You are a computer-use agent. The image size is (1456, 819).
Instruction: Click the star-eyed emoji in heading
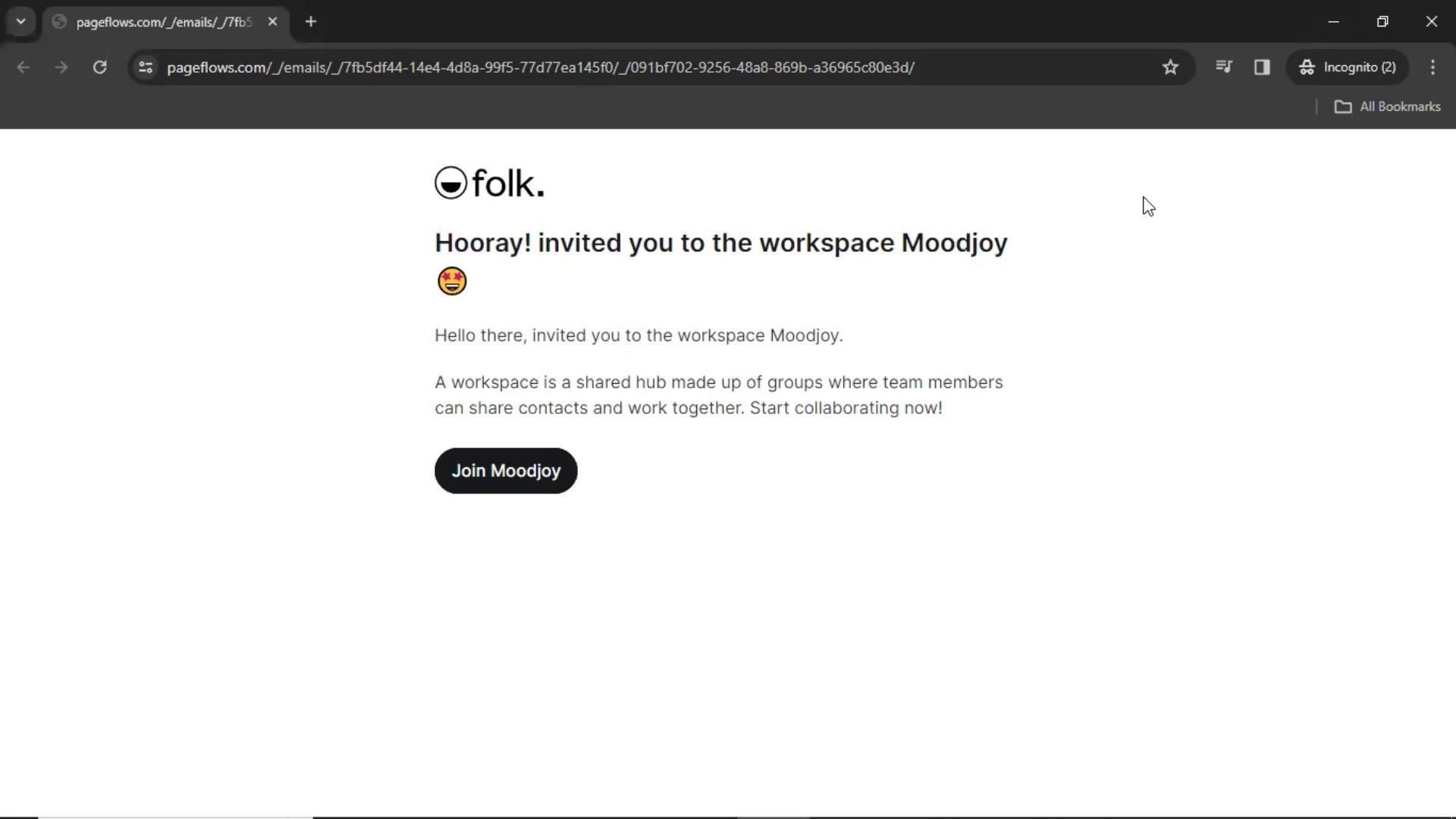pos(452,281)
